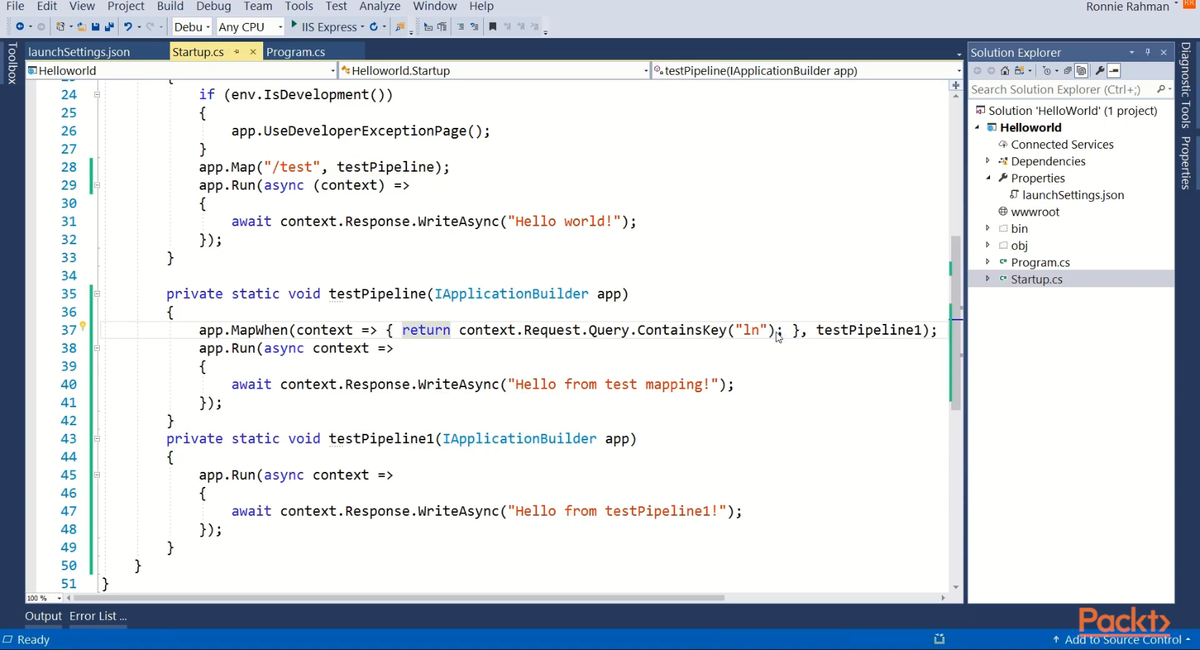The height and width of the screenshot is (650, 1200).
Task: Click the Navigate Backward toolbar icon
Action: click(20, 26)
